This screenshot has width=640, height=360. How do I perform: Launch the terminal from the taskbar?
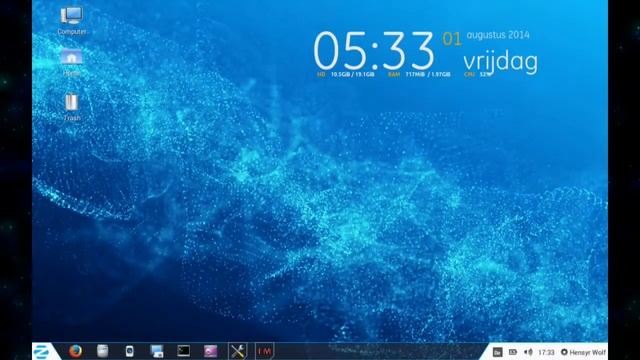(184, 351)
